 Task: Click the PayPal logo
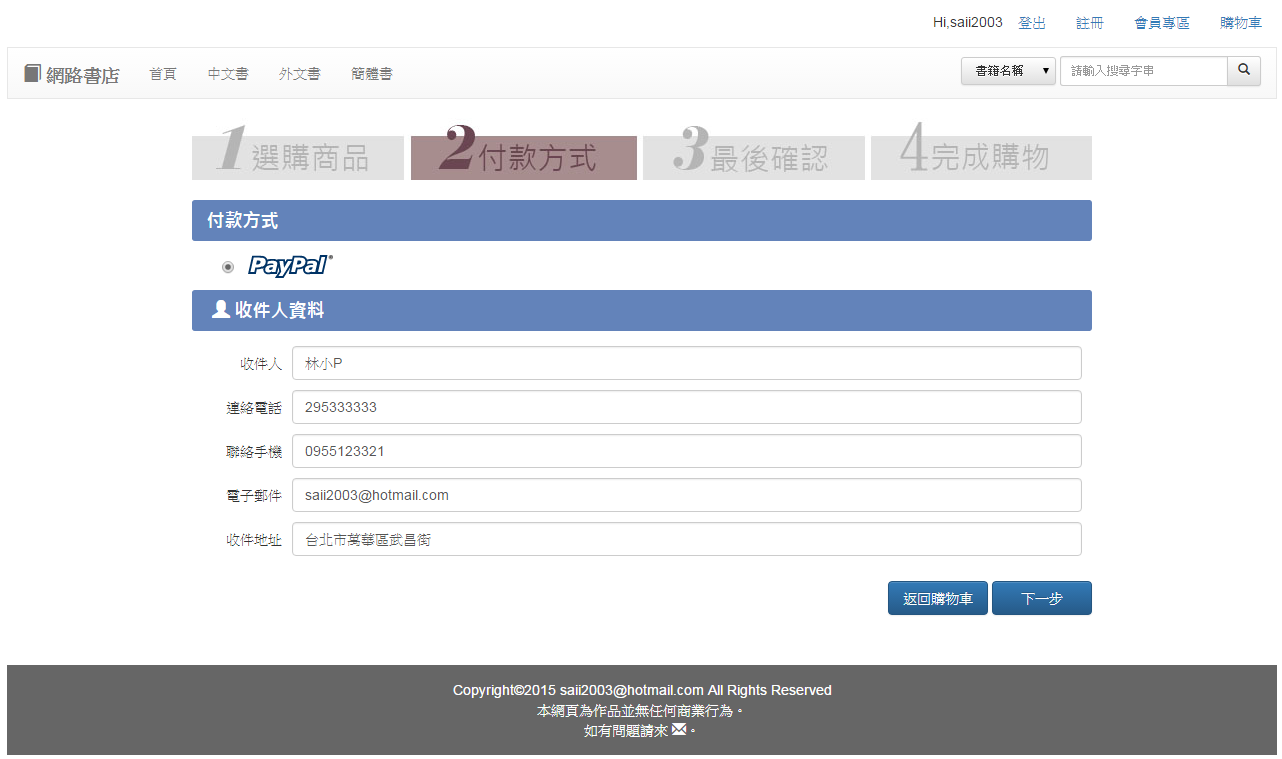click(290, 266)
